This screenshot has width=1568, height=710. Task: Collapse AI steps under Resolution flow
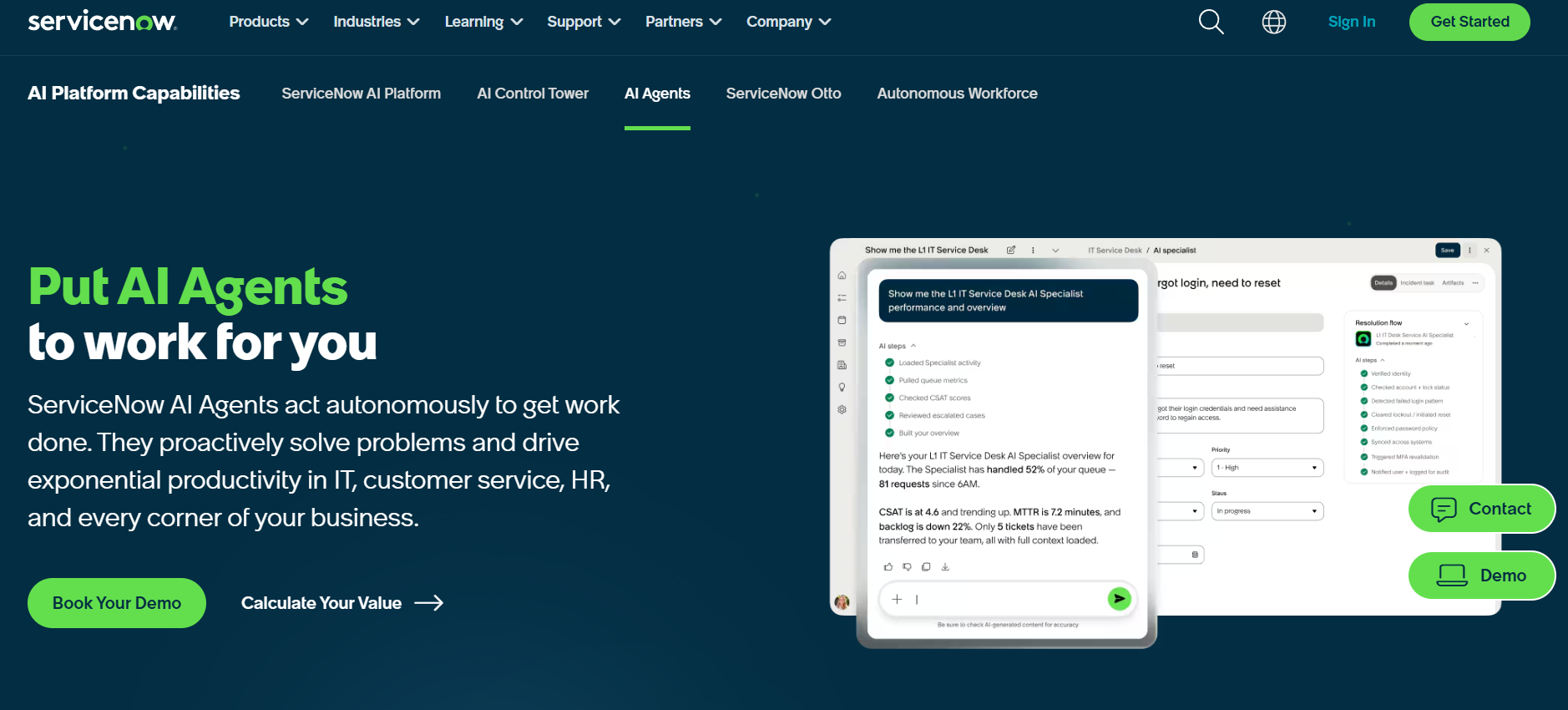(1382, 360)
